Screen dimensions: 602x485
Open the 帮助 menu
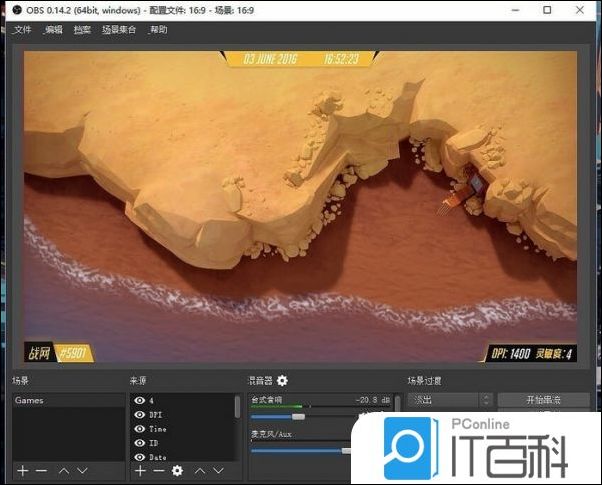tap(158, 30)
